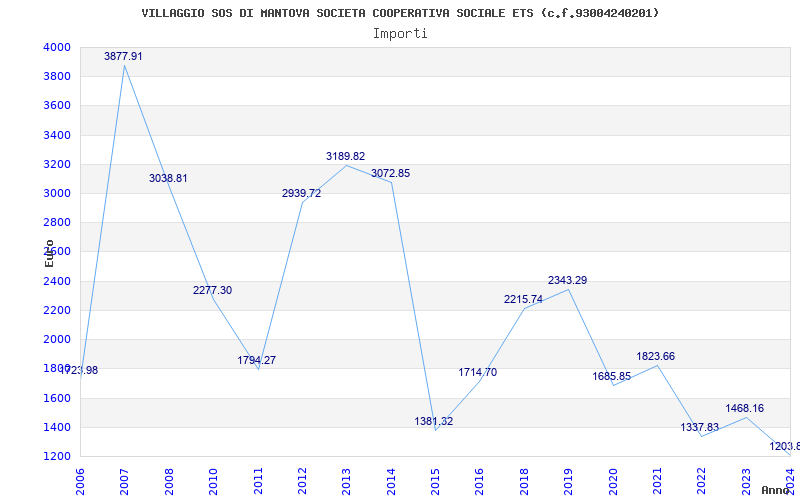Select the 1714.70 data label
Viewport: 800px width, 500px height.
coord(478,372)
